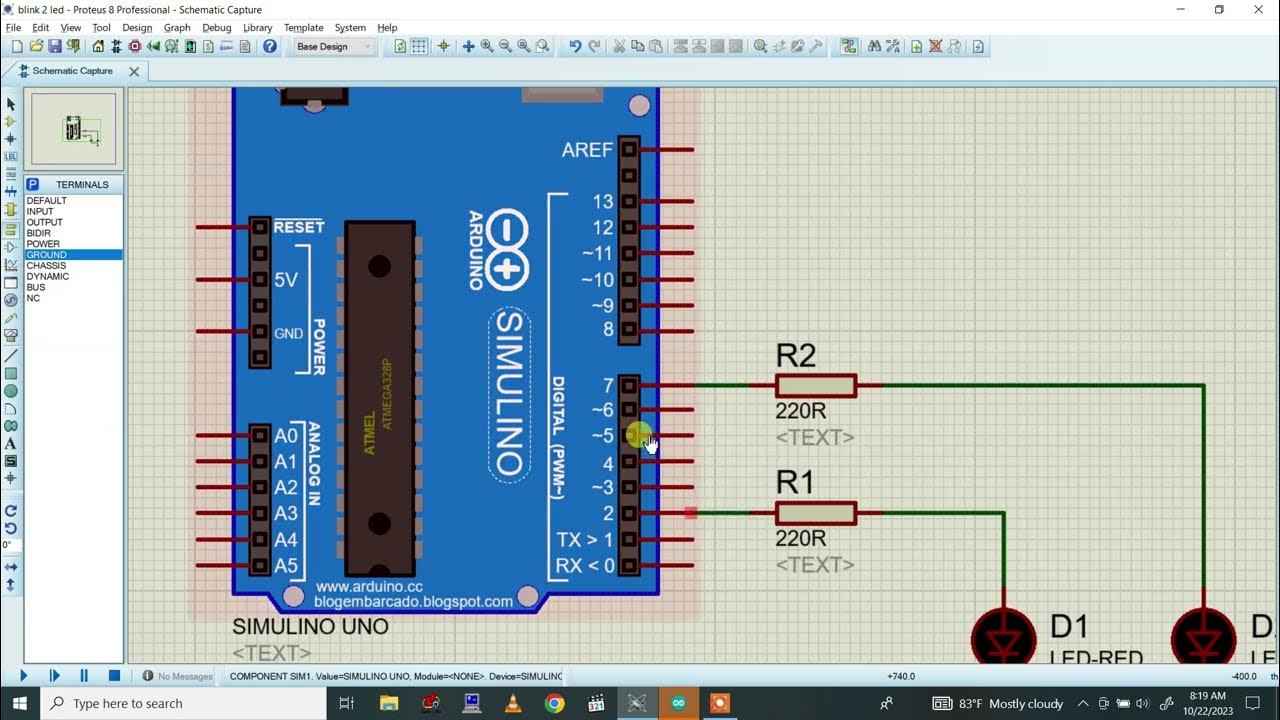Open the Debug menu
Screen dimensions: 1280x720
click(x=216, y=28)
